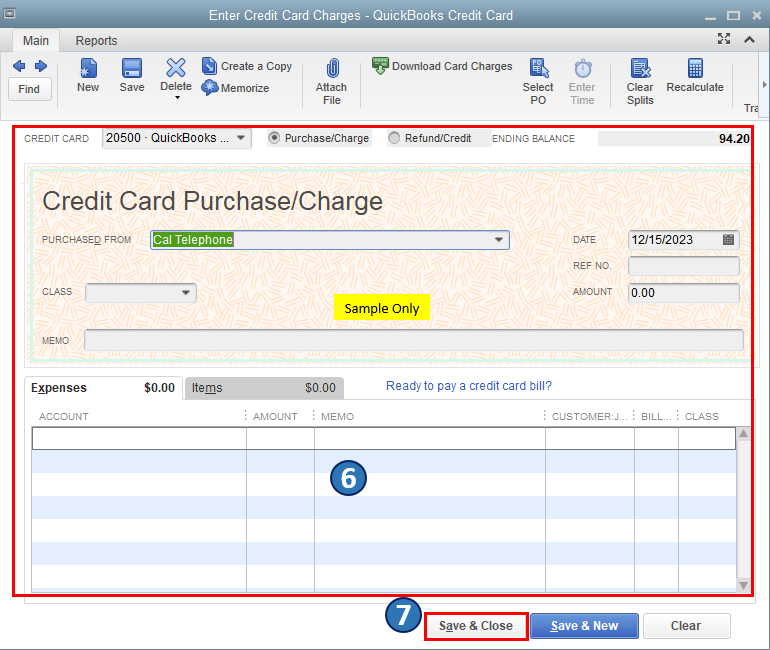Maximize the Enter Credit Card Charges window
The image size is (770, 650).
pos(734,16)
